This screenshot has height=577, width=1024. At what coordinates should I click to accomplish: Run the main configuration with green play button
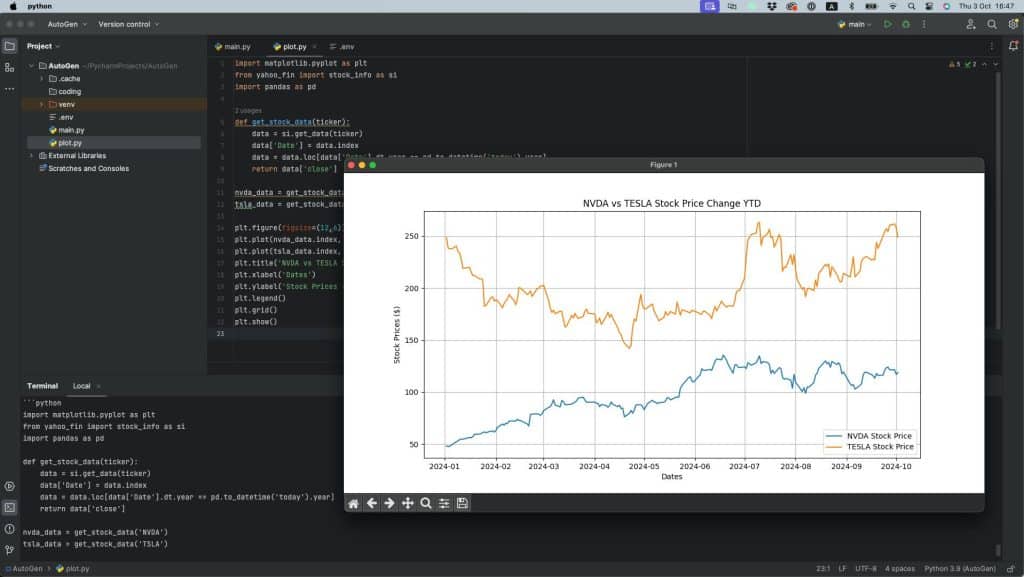pyautogui.click(x=887, y=24)
